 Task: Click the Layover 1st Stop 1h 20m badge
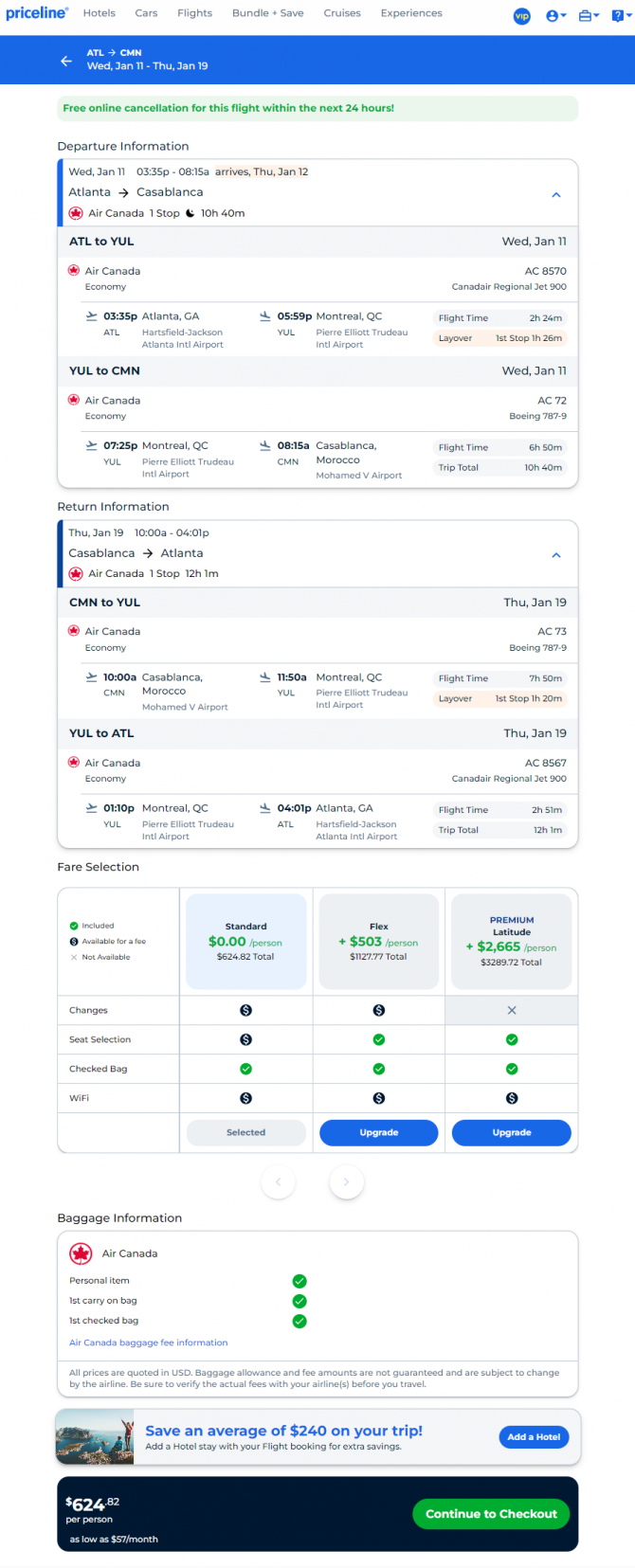pos(500,698)
